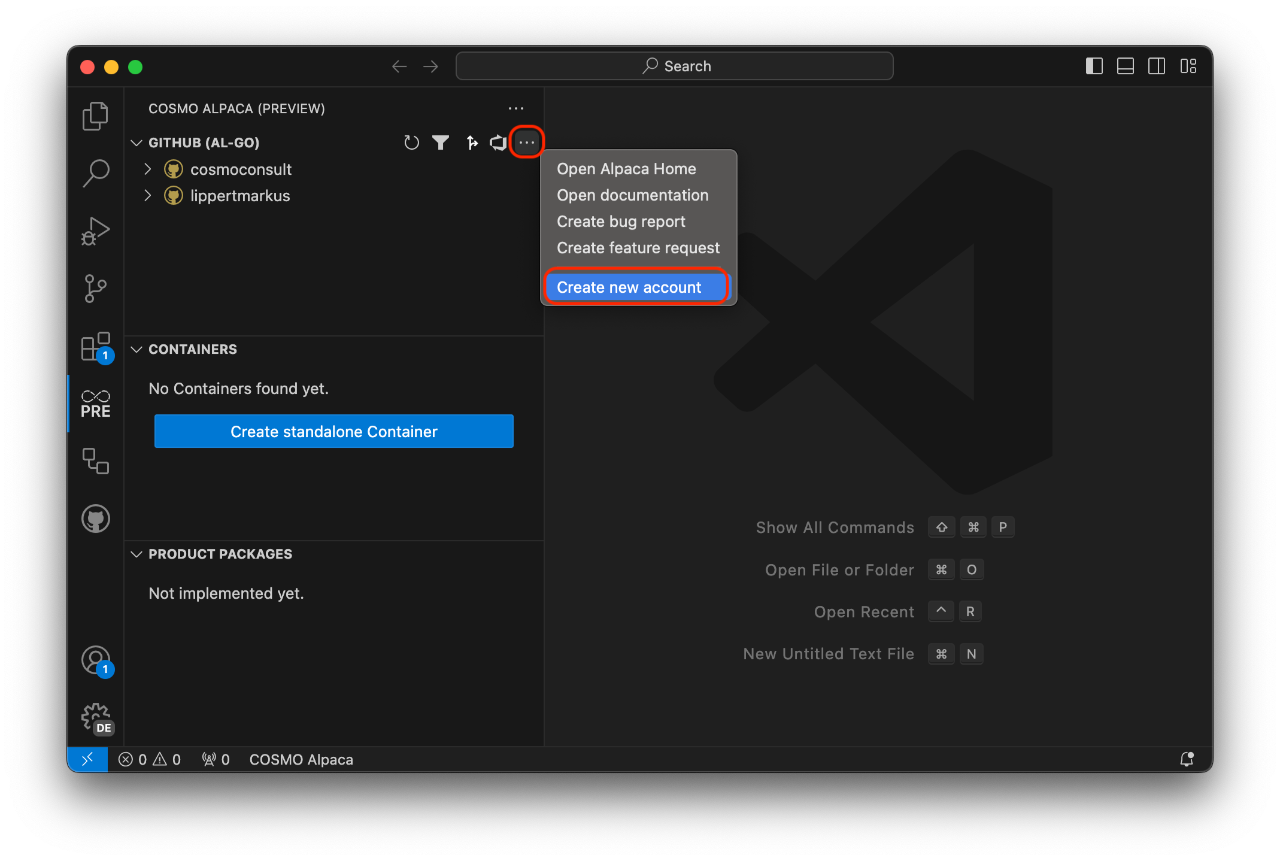Collapse the CONTAINERS section
Image resolution: width=1280 pixels, height=861 pixels.
click(137, 349)
